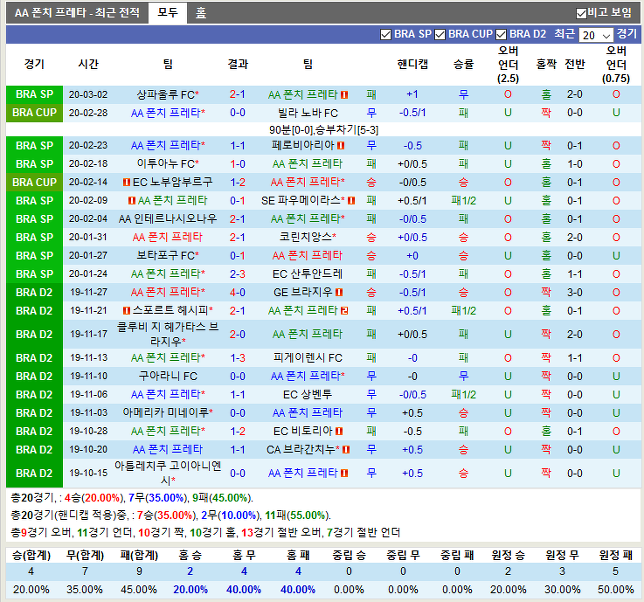Click the 원정 패 summary header
Viewport: 644px width, 602px height.
(616, 556)
